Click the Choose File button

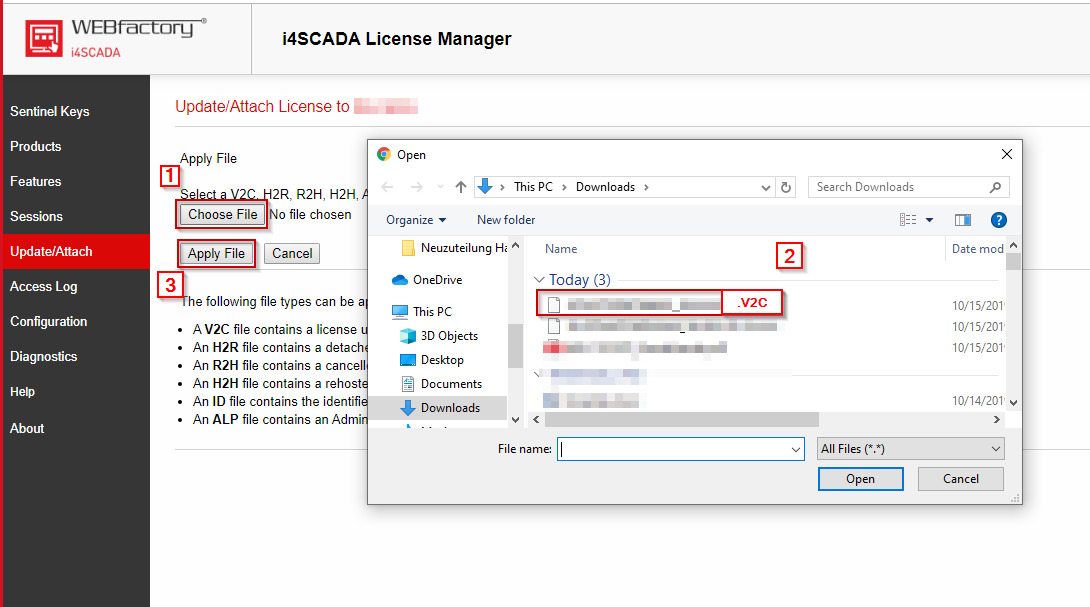pos(222,214)
